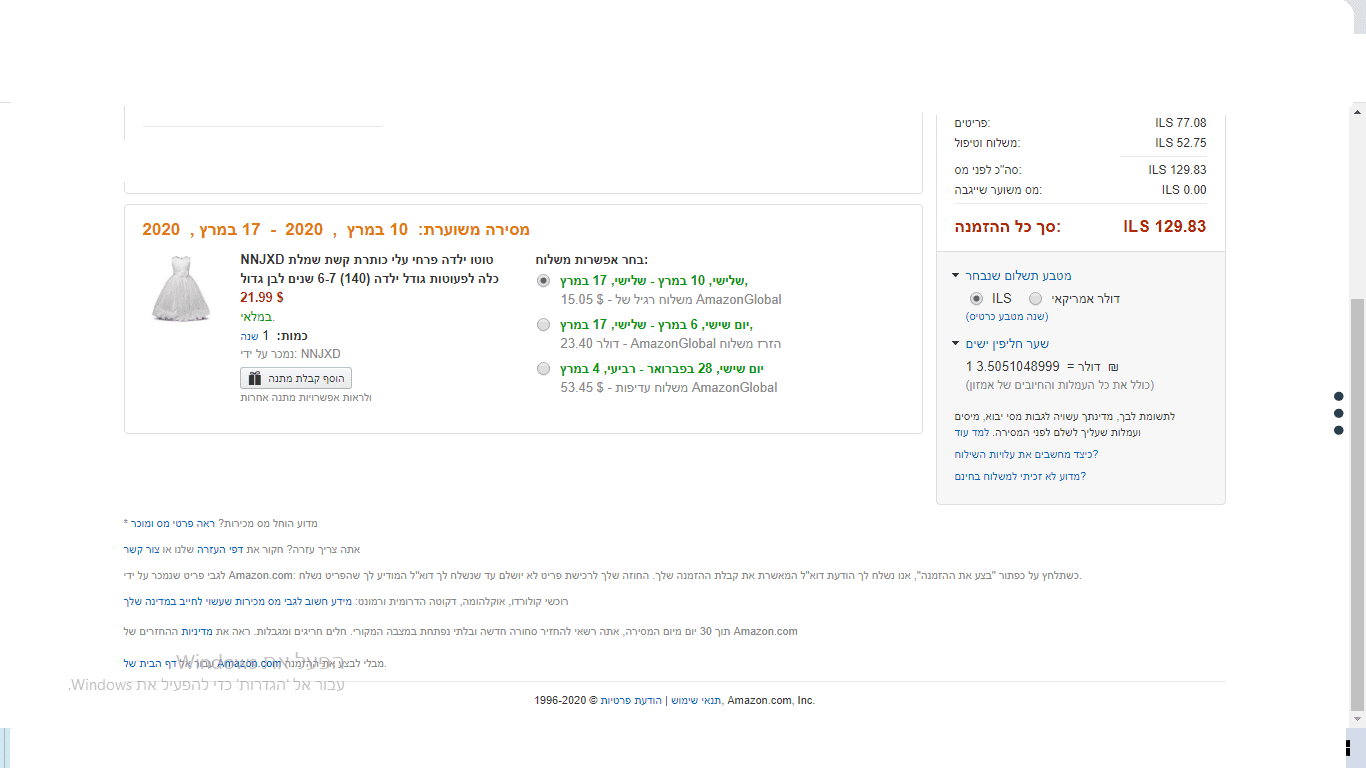Click 'מדוע לא זכיתי למשלוח בחינם?' link
1366x768 pixels.
1020,476
